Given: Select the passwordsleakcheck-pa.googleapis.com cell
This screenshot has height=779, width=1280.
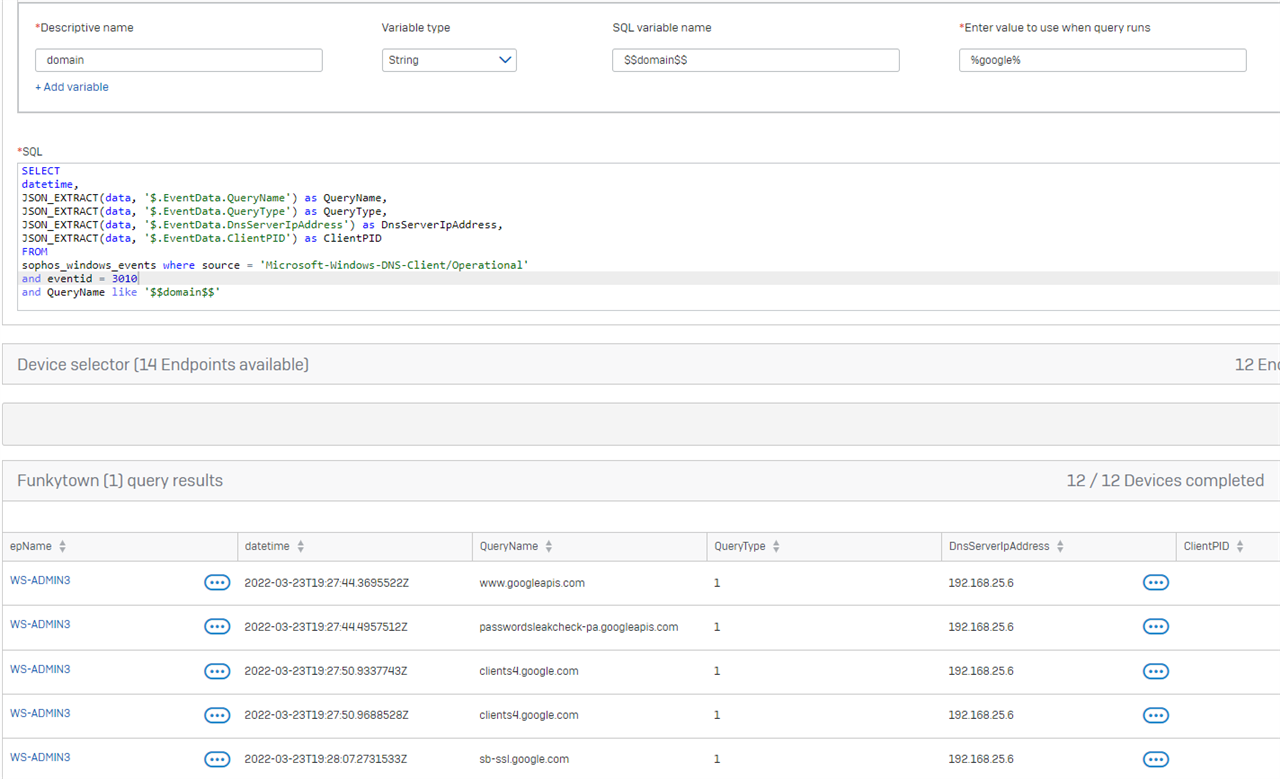Looking at the screenshot, I should 579,627.
